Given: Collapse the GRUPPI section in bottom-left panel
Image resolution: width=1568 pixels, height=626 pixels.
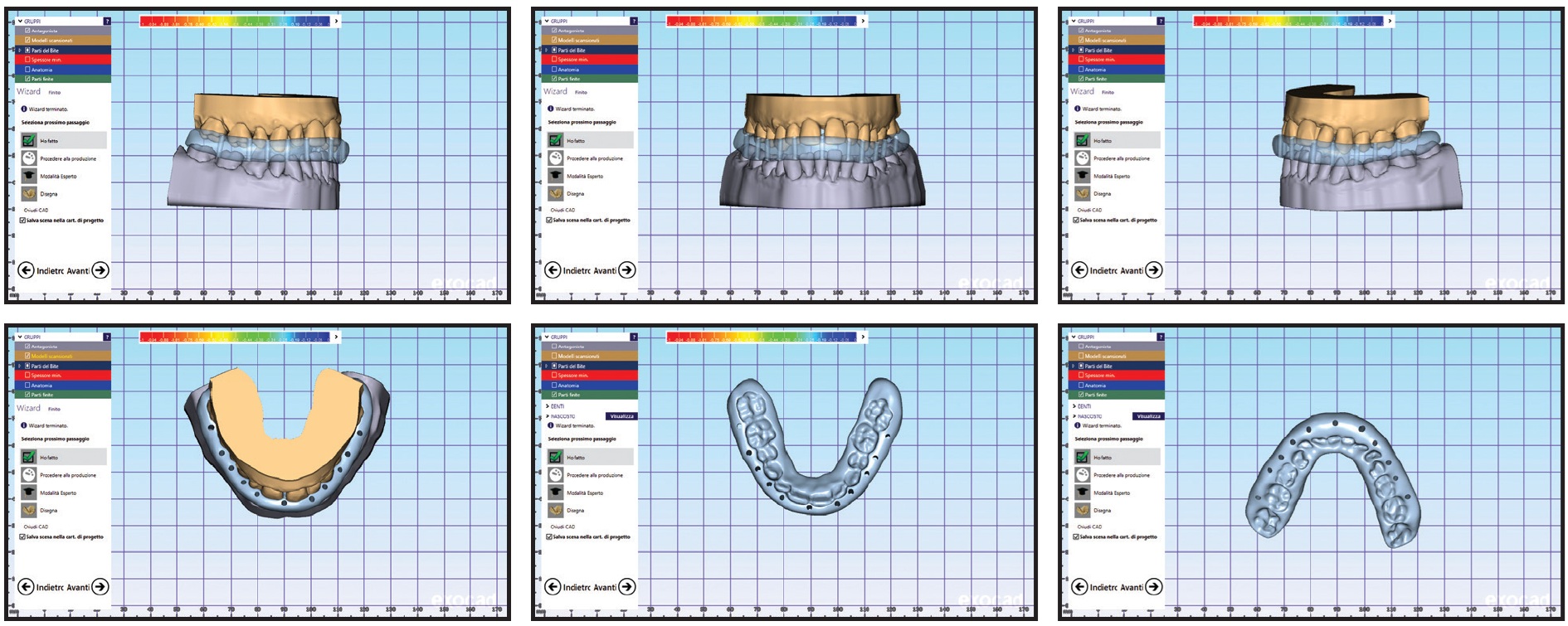Looking at the screenshot, I should (20, 337).
